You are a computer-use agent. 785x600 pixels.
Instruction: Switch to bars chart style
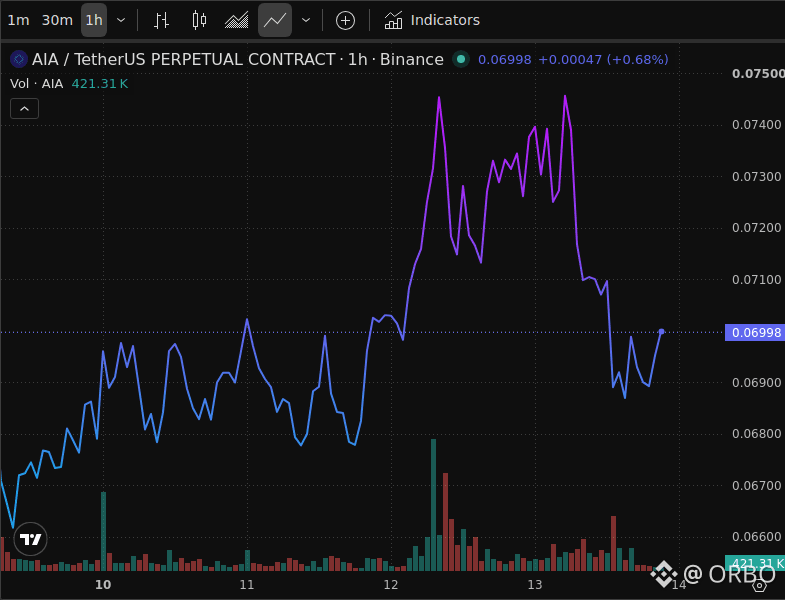pos(161,20)
